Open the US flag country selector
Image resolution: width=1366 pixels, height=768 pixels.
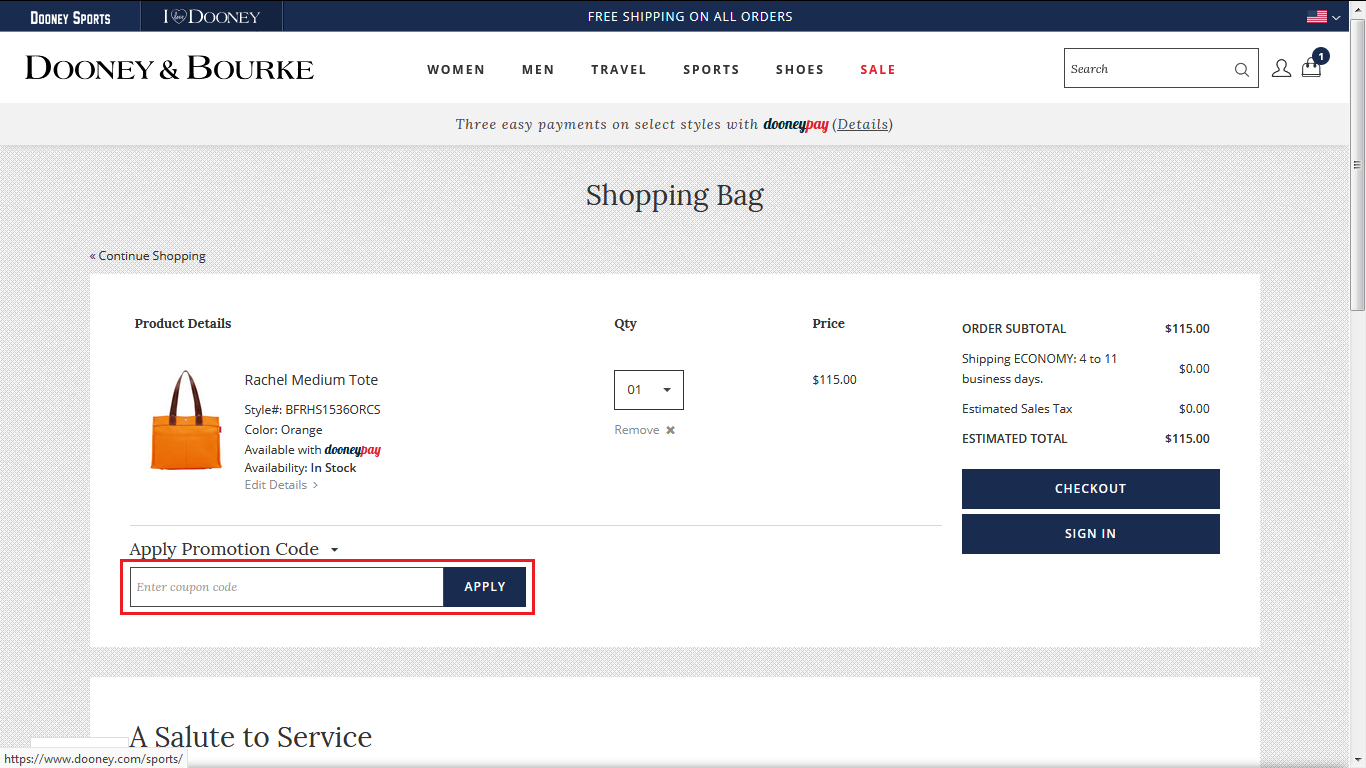[1323, 16]
